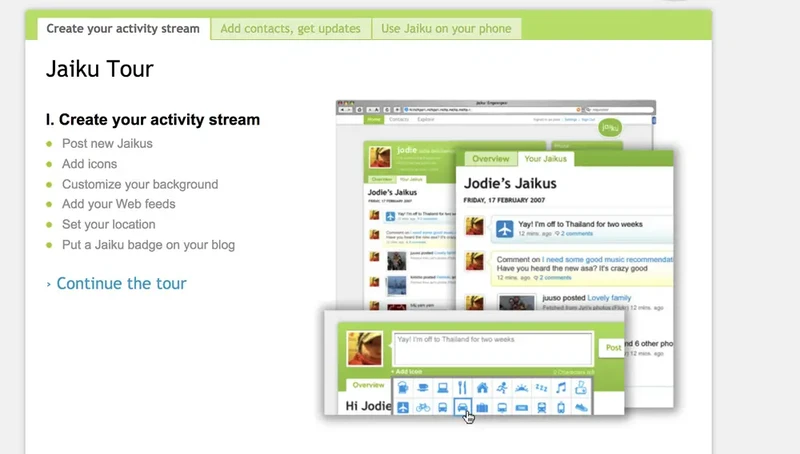Viewport: 800px width, 454px height.
Task: Expand the Add icon picker
Action: tap(409, 370)
